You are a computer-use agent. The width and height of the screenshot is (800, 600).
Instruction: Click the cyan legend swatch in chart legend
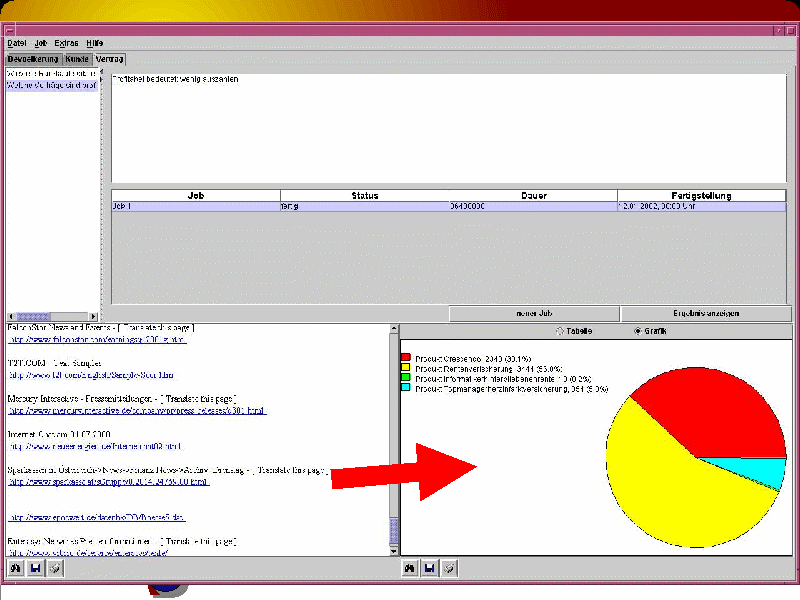pyautogui.click(x=406, y=387)
